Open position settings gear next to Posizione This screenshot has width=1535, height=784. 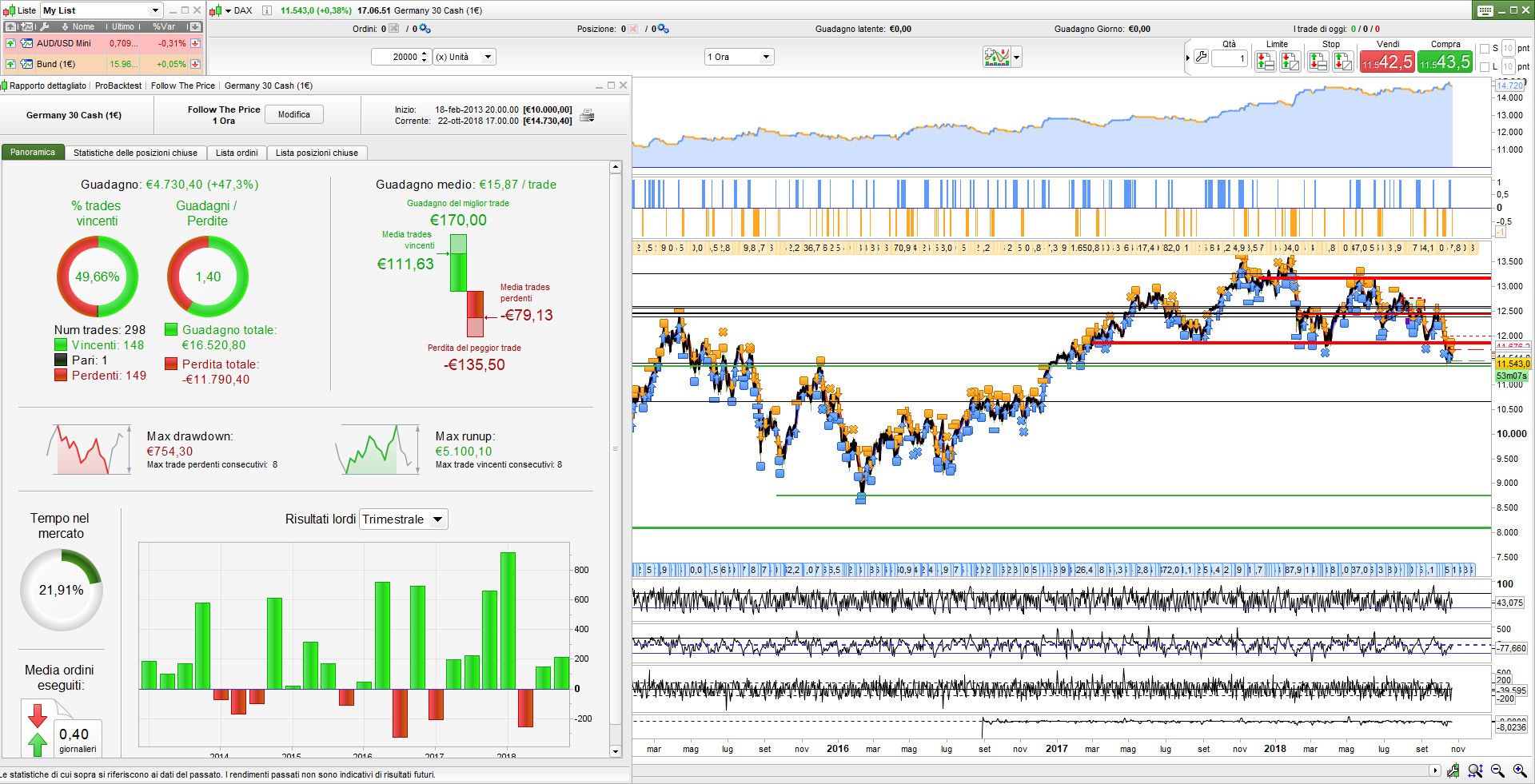(663, 29)
